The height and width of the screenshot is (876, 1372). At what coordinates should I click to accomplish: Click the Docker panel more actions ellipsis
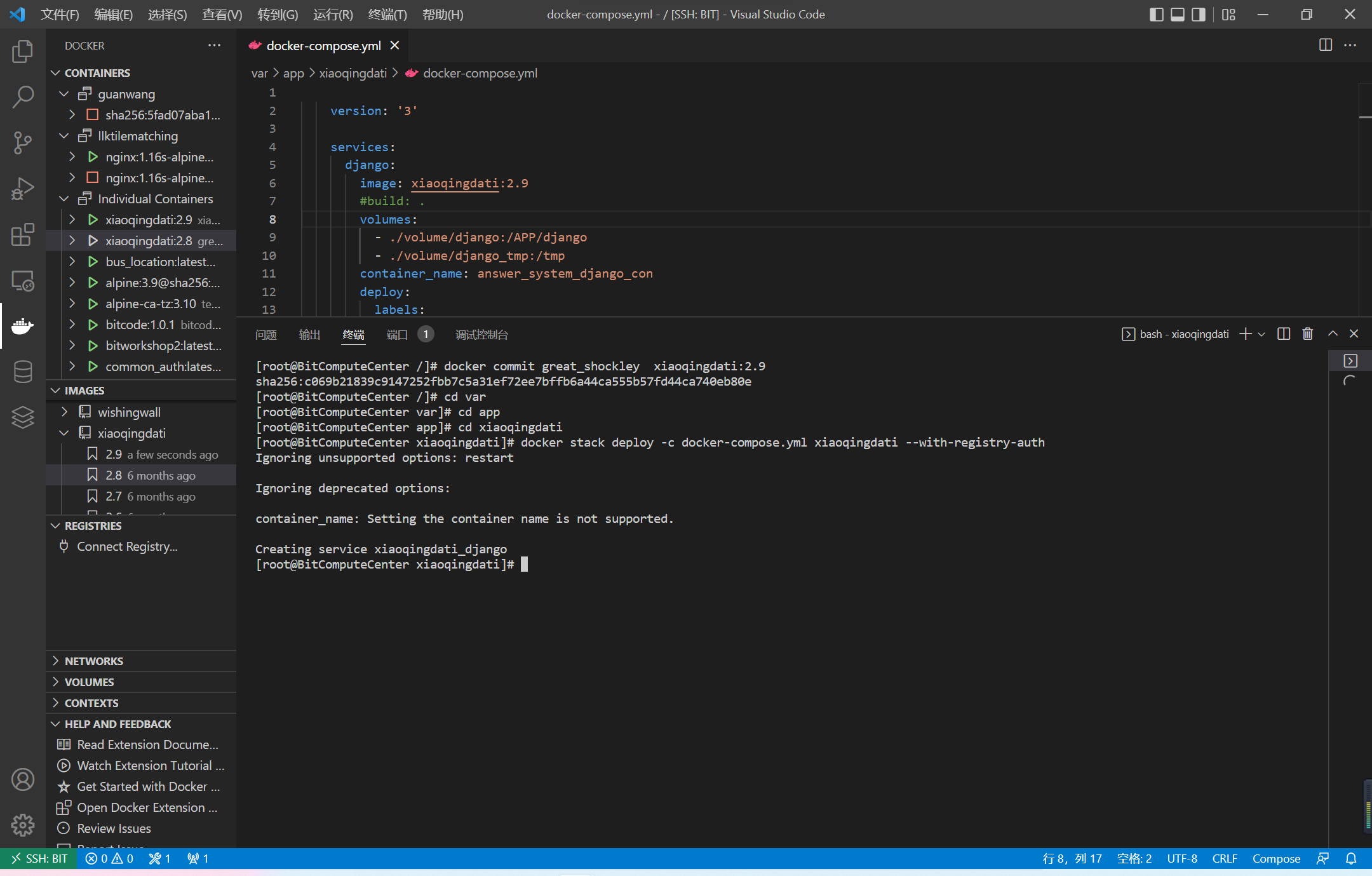click(215, 45)
